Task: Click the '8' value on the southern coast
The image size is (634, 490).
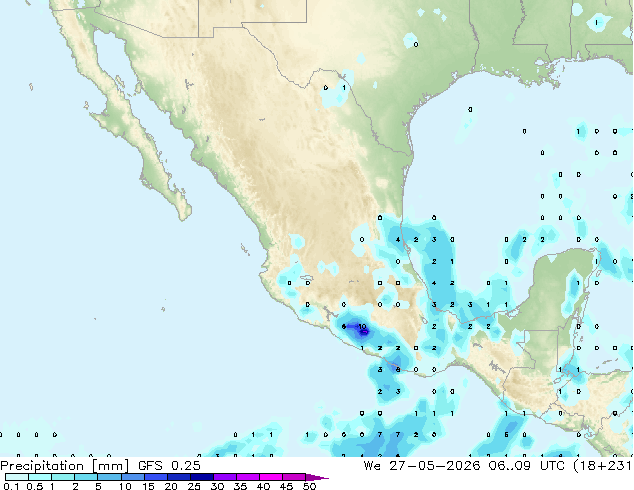Action: pos(398,370)
